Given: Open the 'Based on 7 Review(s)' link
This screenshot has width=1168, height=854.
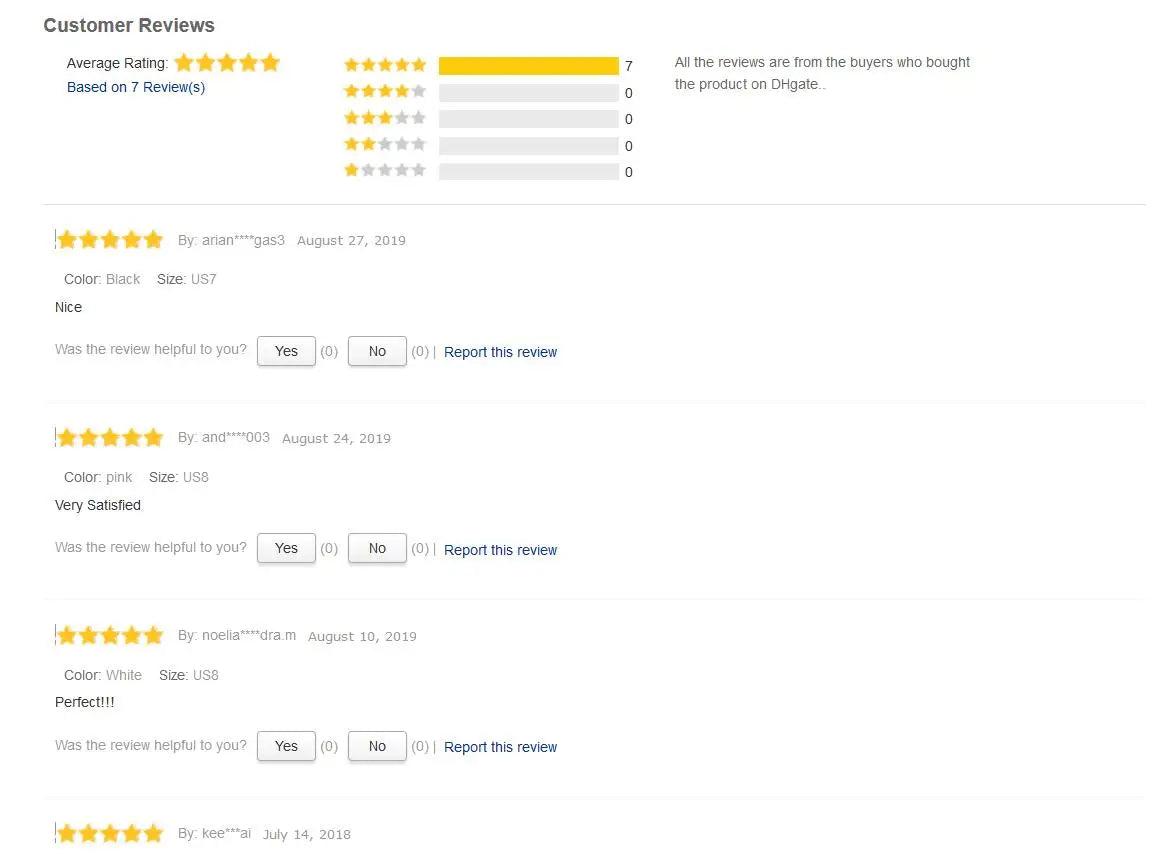Looking at the screenshot, I should [x=136, y=87].
